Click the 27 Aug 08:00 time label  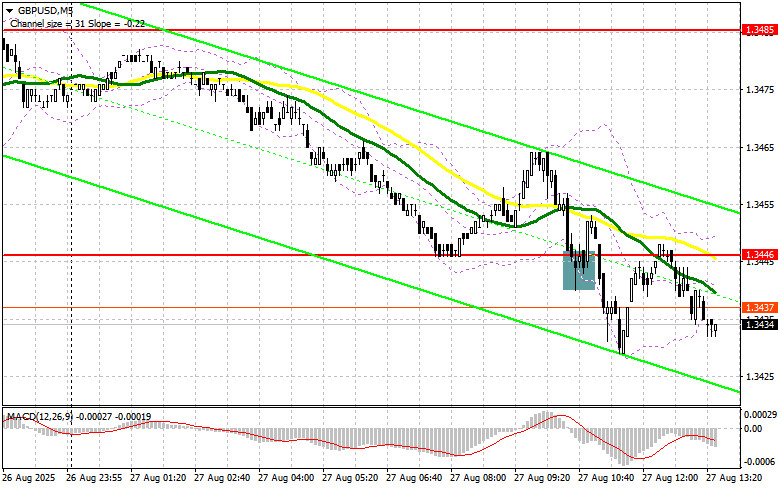click(x=478, y=478)
